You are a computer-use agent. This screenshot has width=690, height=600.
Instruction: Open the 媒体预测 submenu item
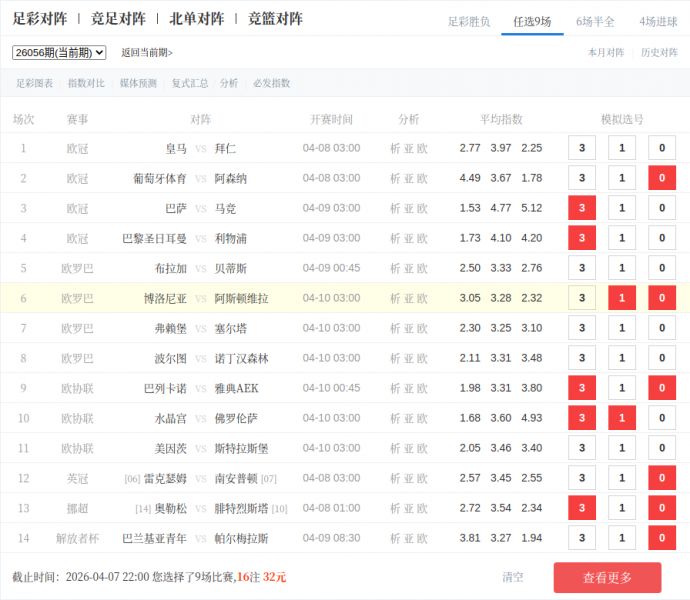pyautogui.click(x=138, y=83)
